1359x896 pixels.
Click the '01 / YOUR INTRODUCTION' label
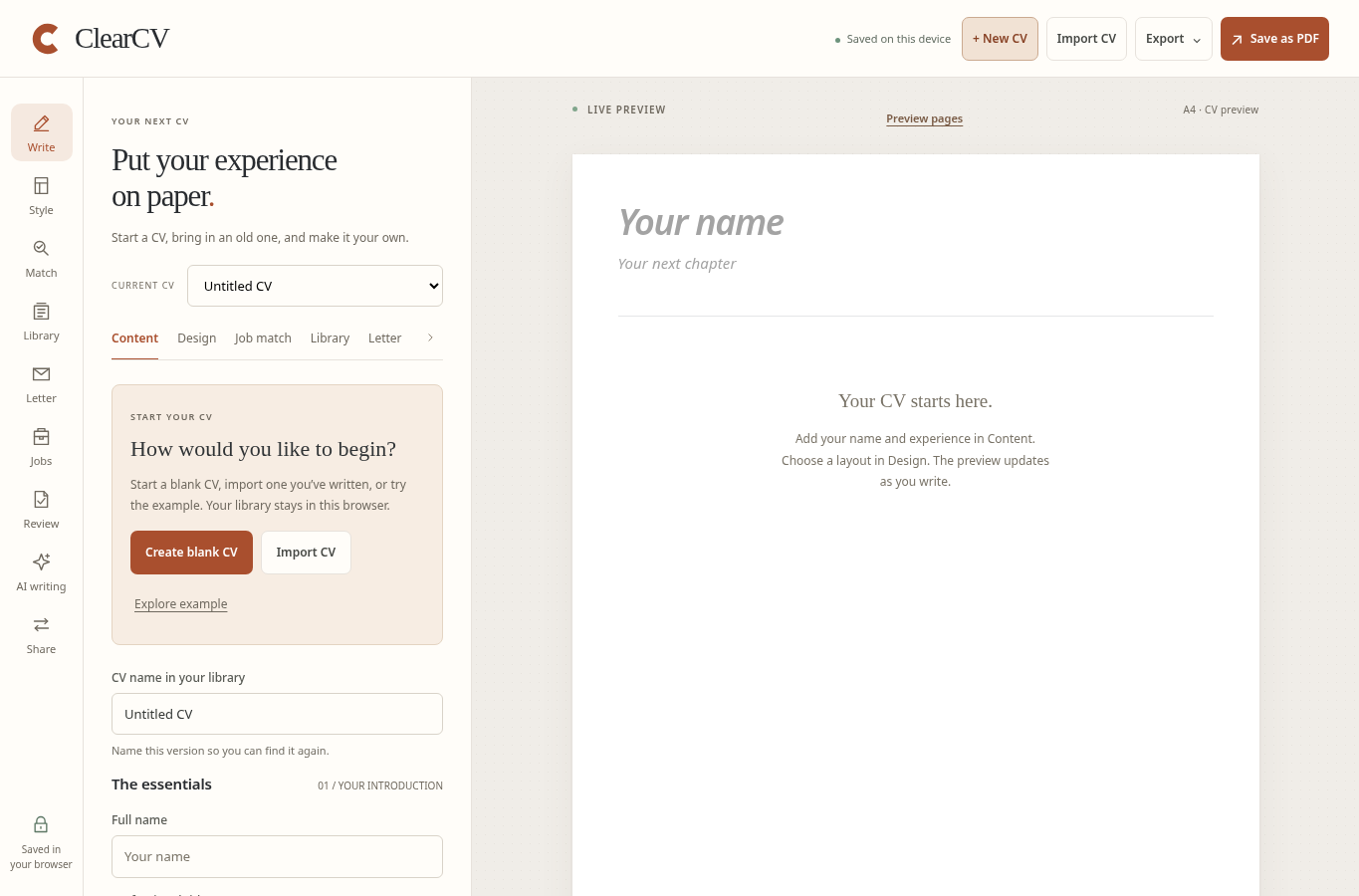[380, 785]
